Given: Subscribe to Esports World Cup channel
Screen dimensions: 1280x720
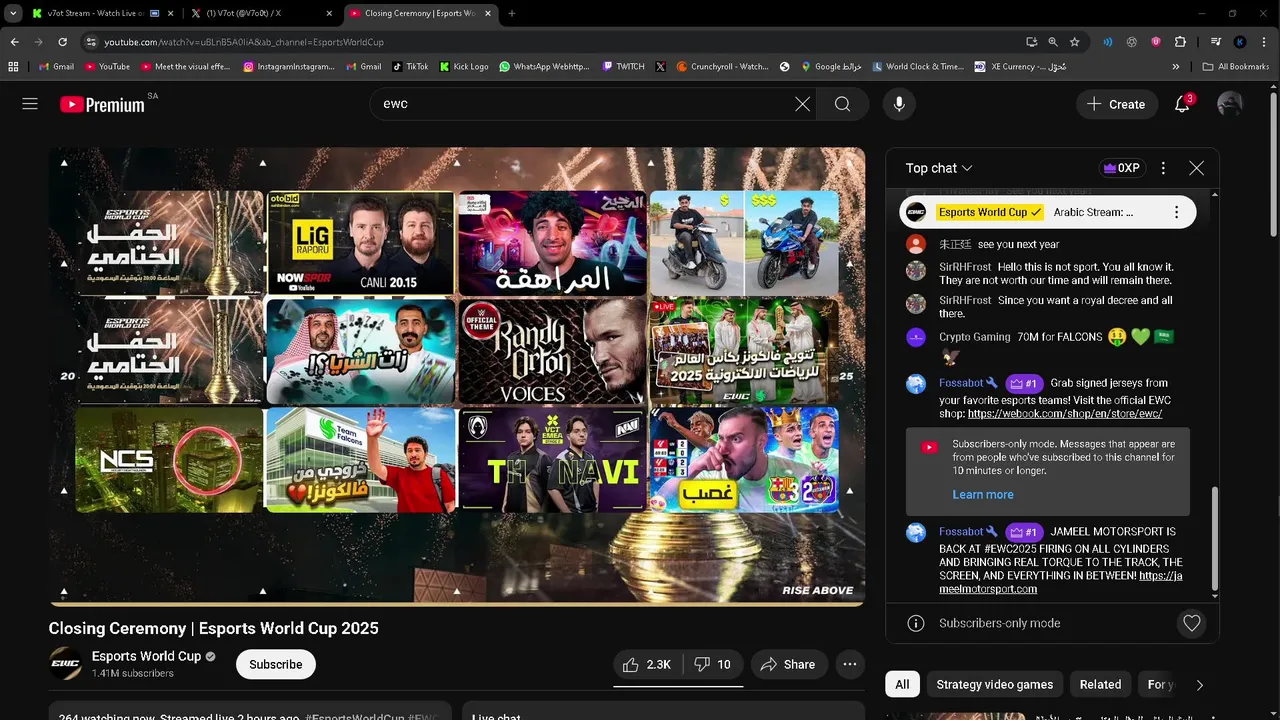Looking at the screenshot, I should (x=275, y=664).
